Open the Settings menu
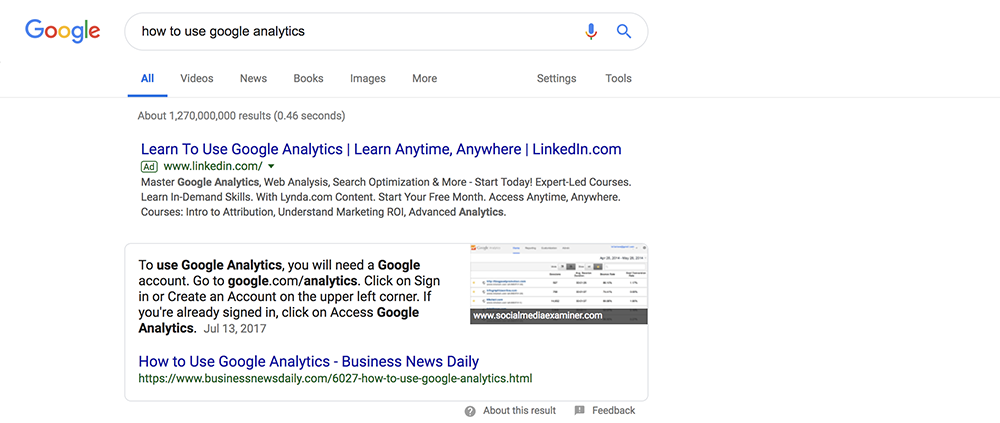Image resolution: width=1000 pixels, height=423 pixels. pos(556,78)
